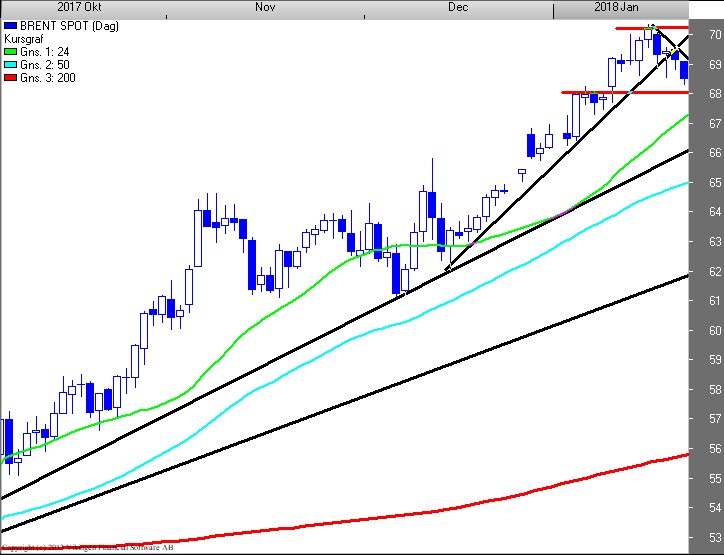
Task: Select the 'Kursgraf' legend label
Action: pos(24,39)
